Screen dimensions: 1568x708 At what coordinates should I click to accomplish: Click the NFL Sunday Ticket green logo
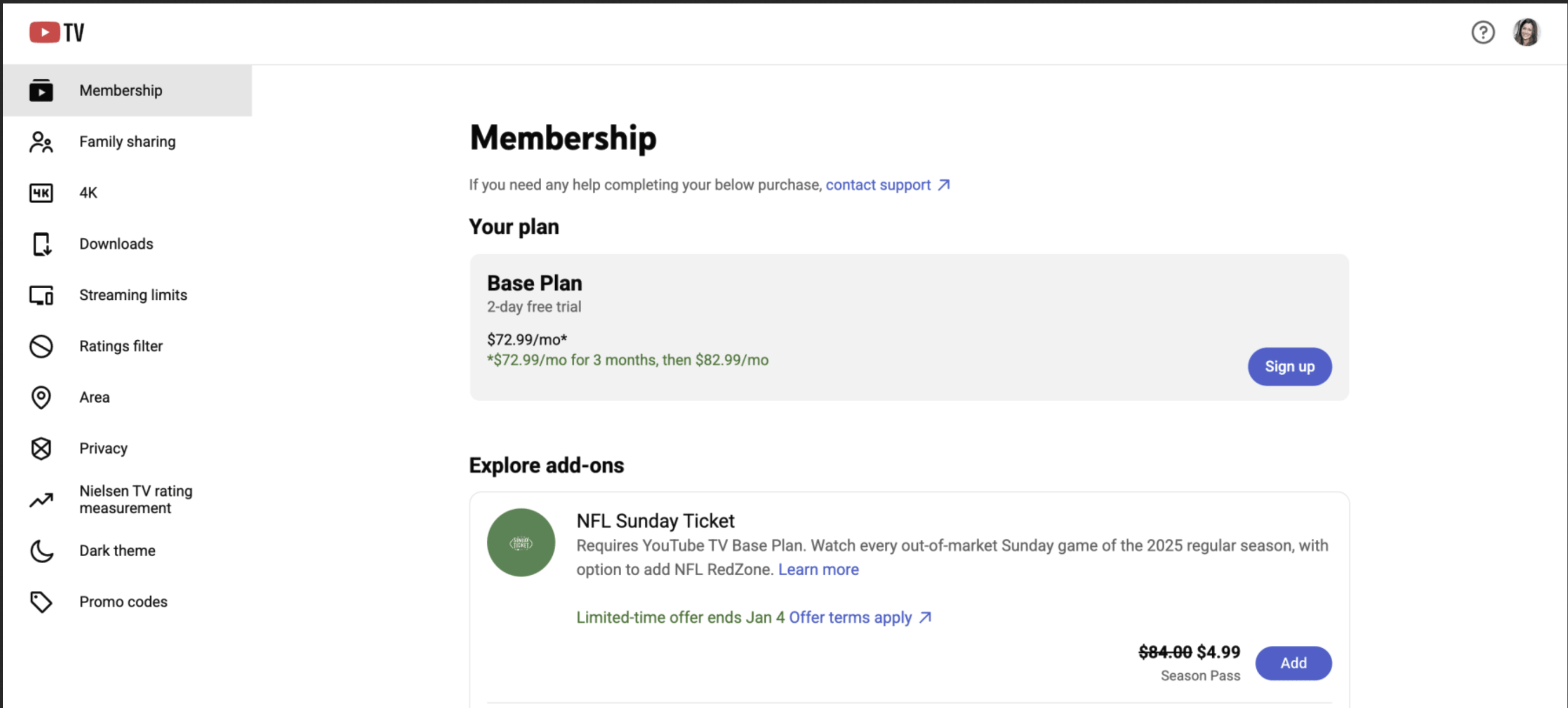(x=520, y=543)
